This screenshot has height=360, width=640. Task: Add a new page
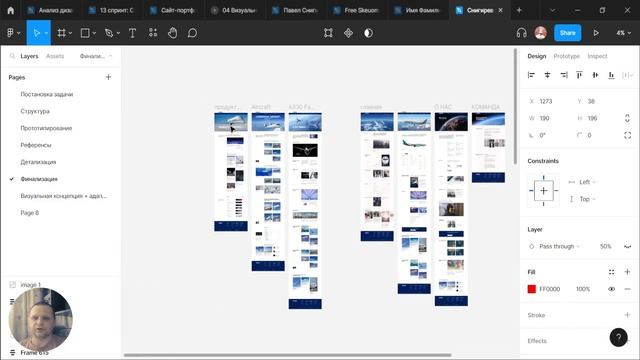pyautogui.click(x=108, y=77)
